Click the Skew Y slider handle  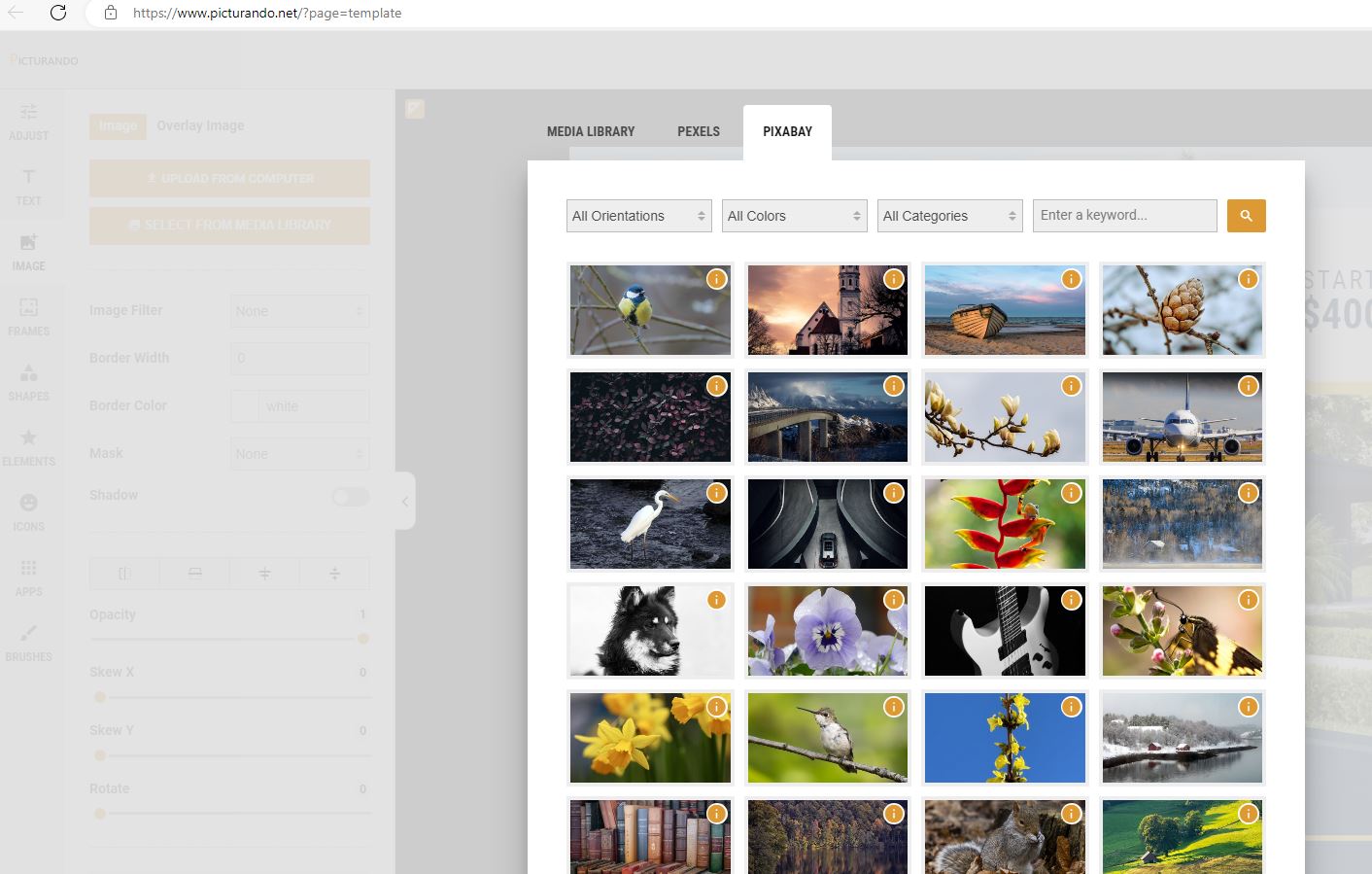[x=100, y=755]
